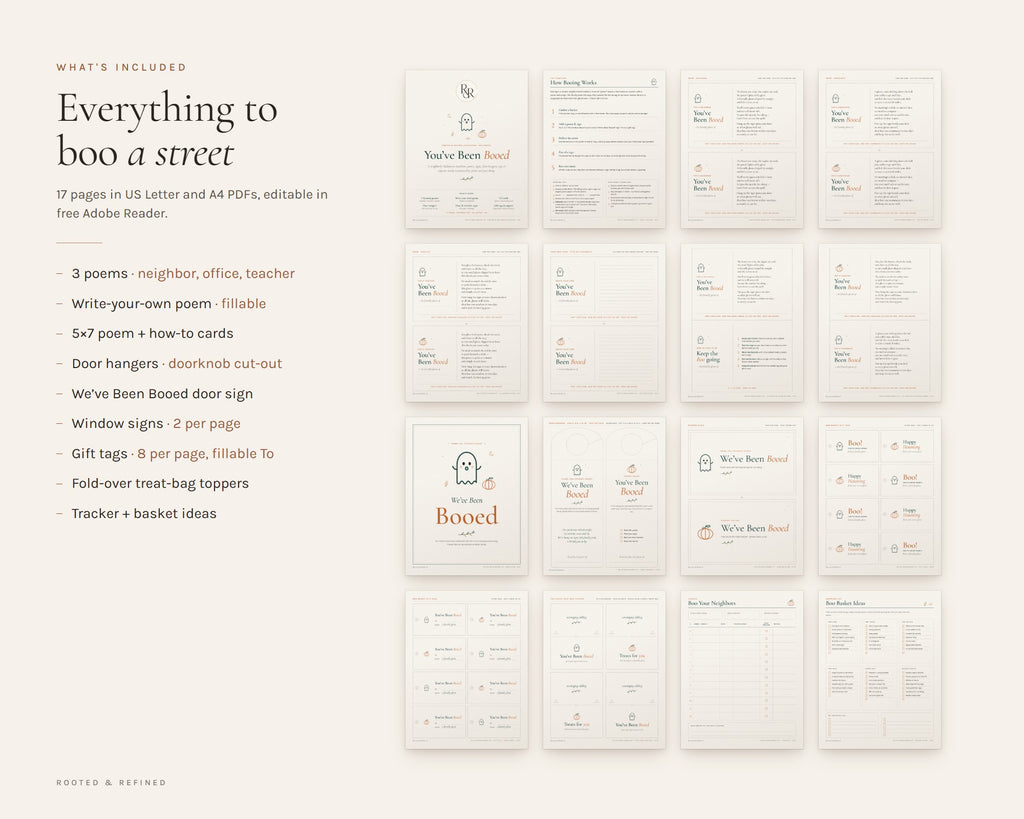Click the 'WHAT'S INCLUDED' heading
Screen dimensions: 1024x819
pyautogui.click(x=121, y=67)
